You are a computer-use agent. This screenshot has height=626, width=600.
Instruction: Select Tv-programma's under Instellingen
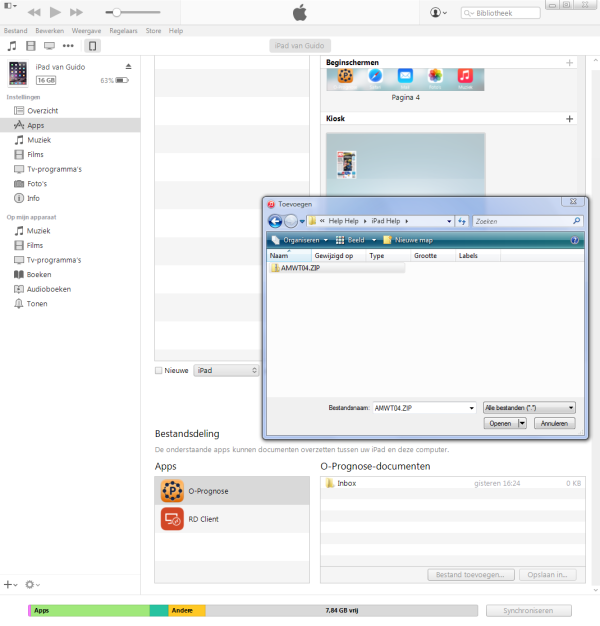click(x=70, y=169)
